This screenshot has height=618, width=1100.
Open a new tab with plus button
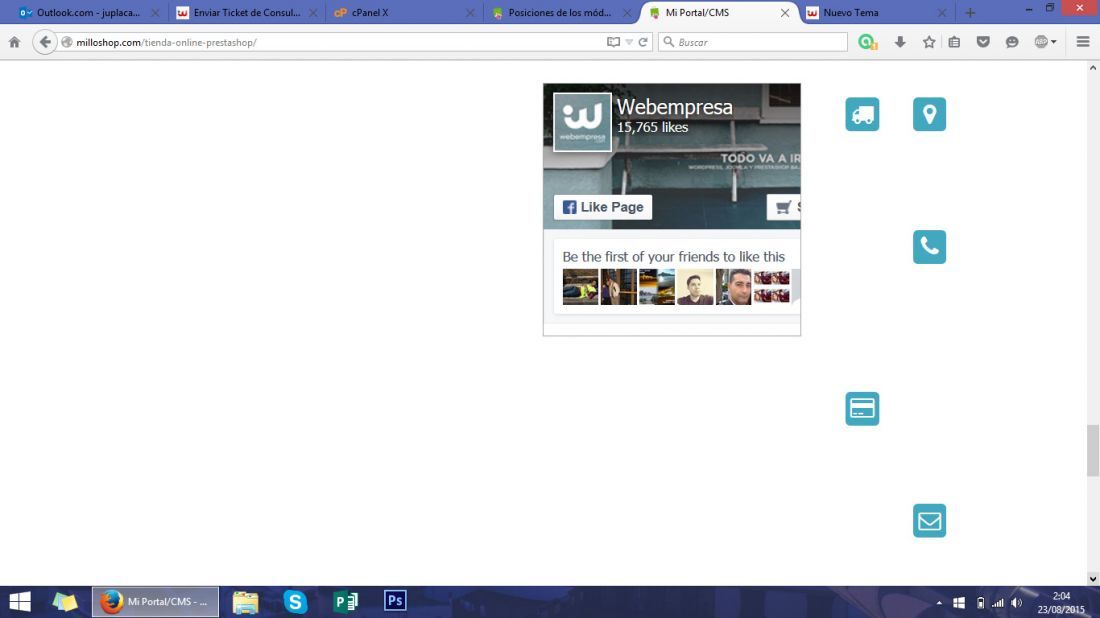[x=970, y=13]
